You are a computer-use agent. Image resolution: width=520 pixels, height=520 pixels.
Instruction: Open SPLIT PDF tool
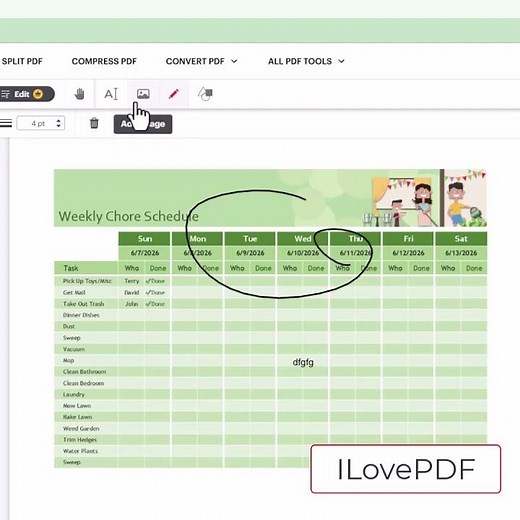22,61
